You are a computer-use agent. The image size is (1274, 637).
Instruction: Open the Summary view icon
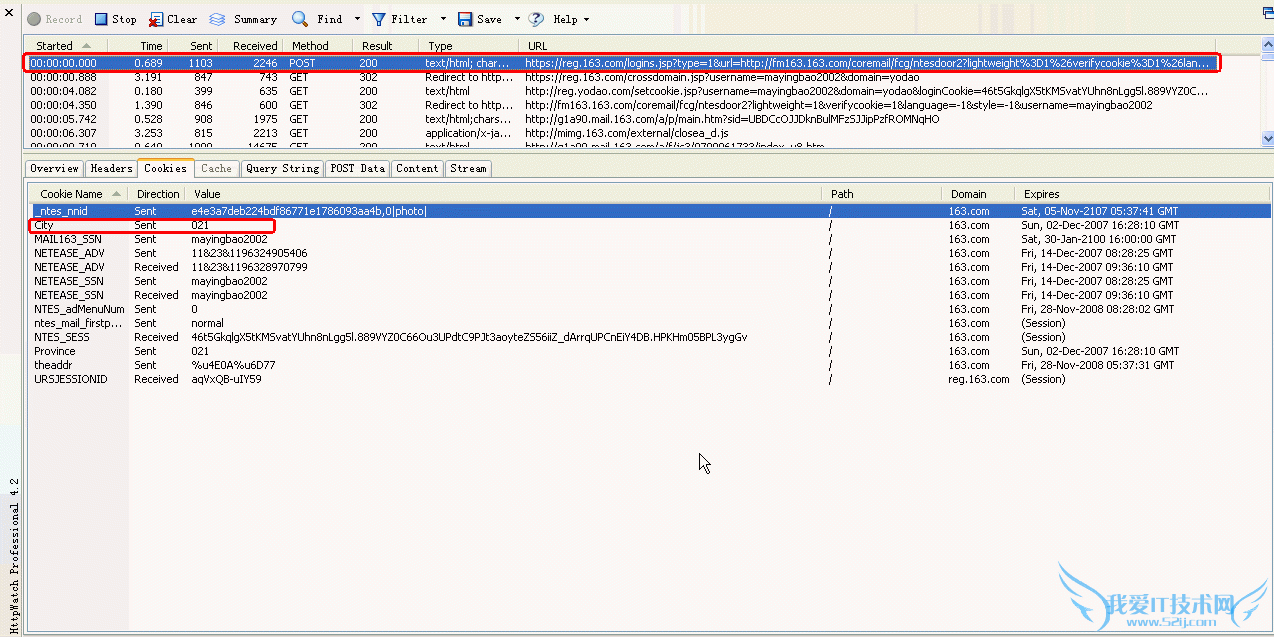click(217, 19)
